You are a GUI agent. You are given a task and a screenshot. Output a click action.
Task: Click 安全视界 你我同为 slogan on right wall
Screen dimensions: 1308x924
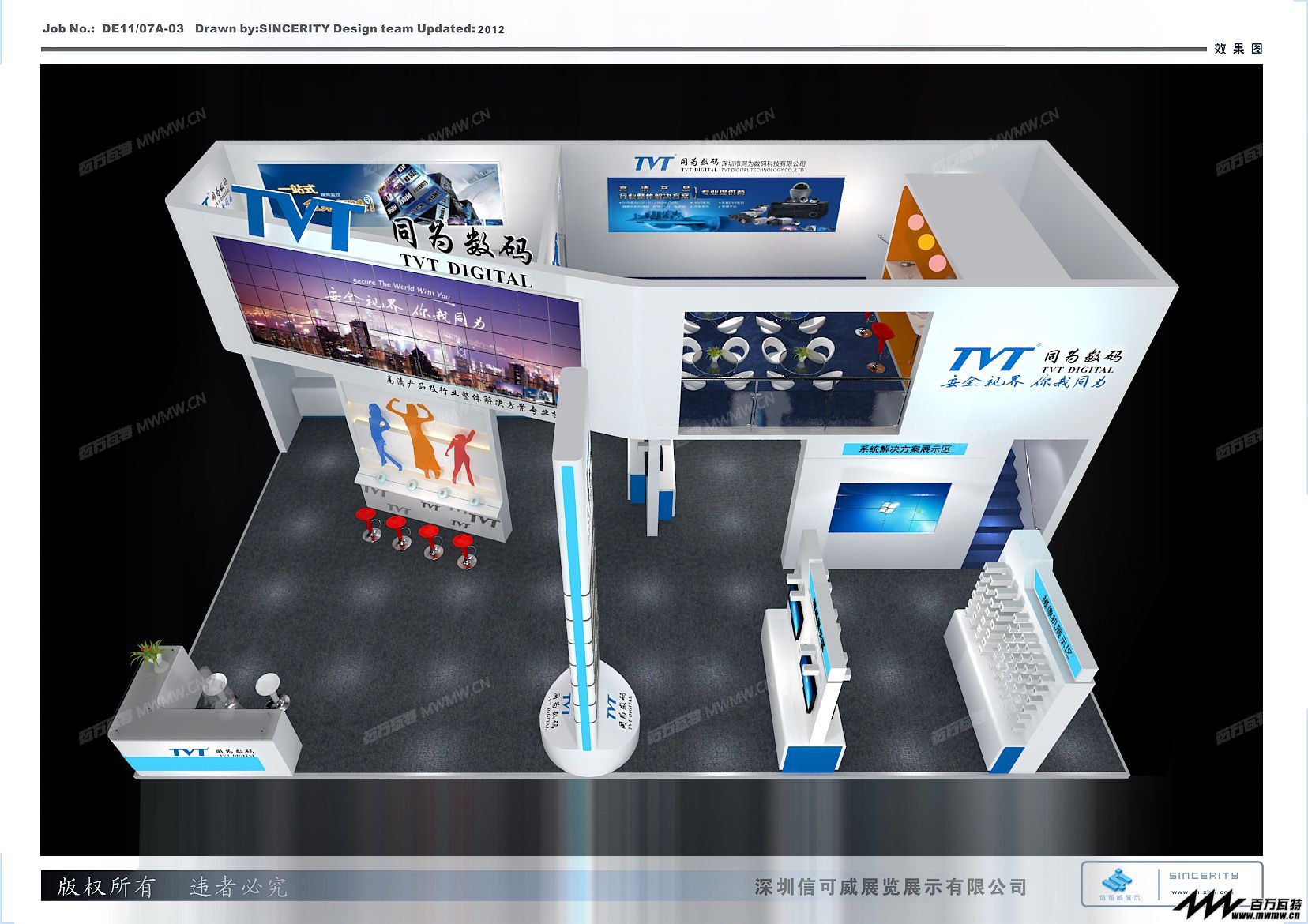pos(1024,381)
